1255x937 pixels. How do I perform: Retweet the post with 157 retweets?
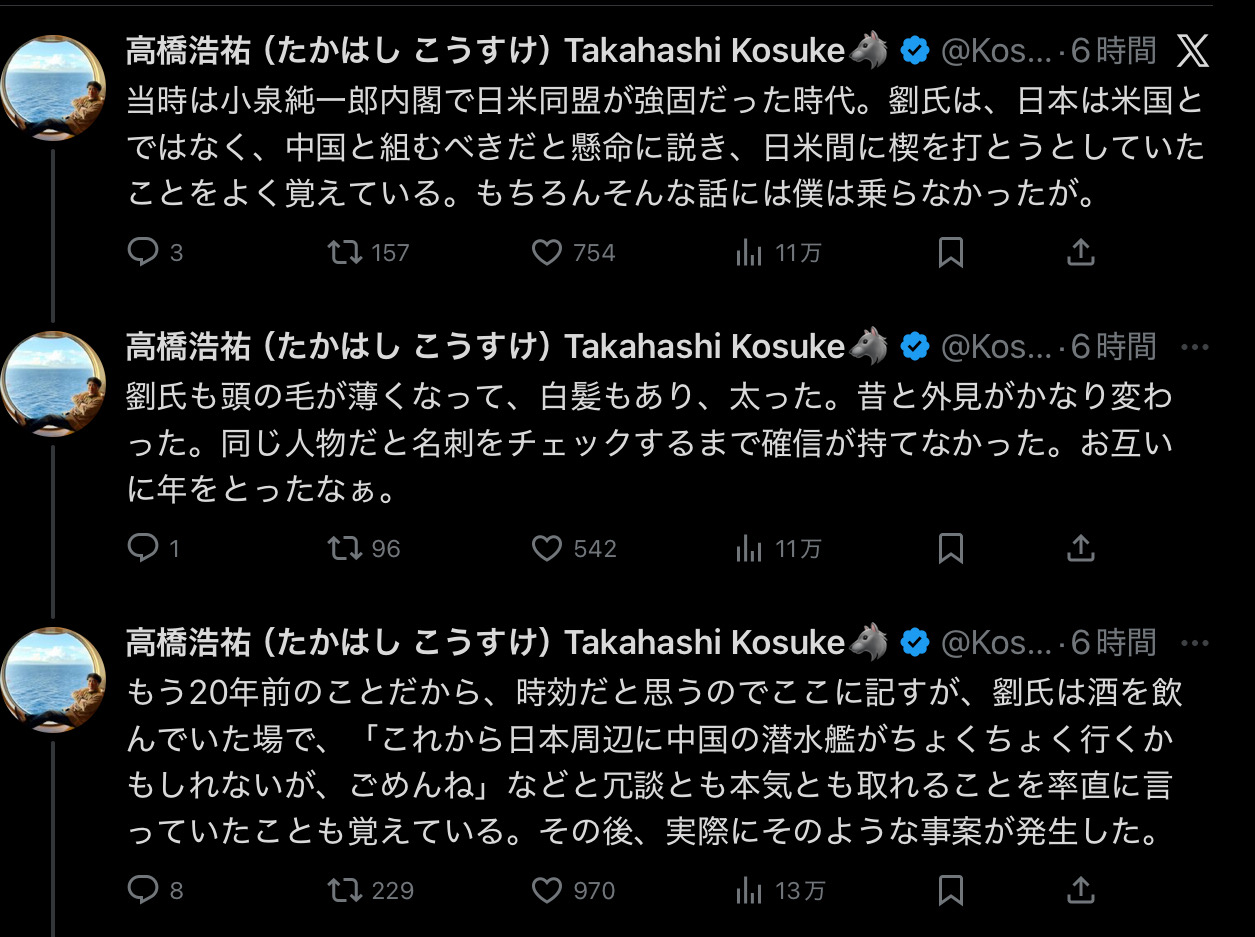click(x=347, y=253)
